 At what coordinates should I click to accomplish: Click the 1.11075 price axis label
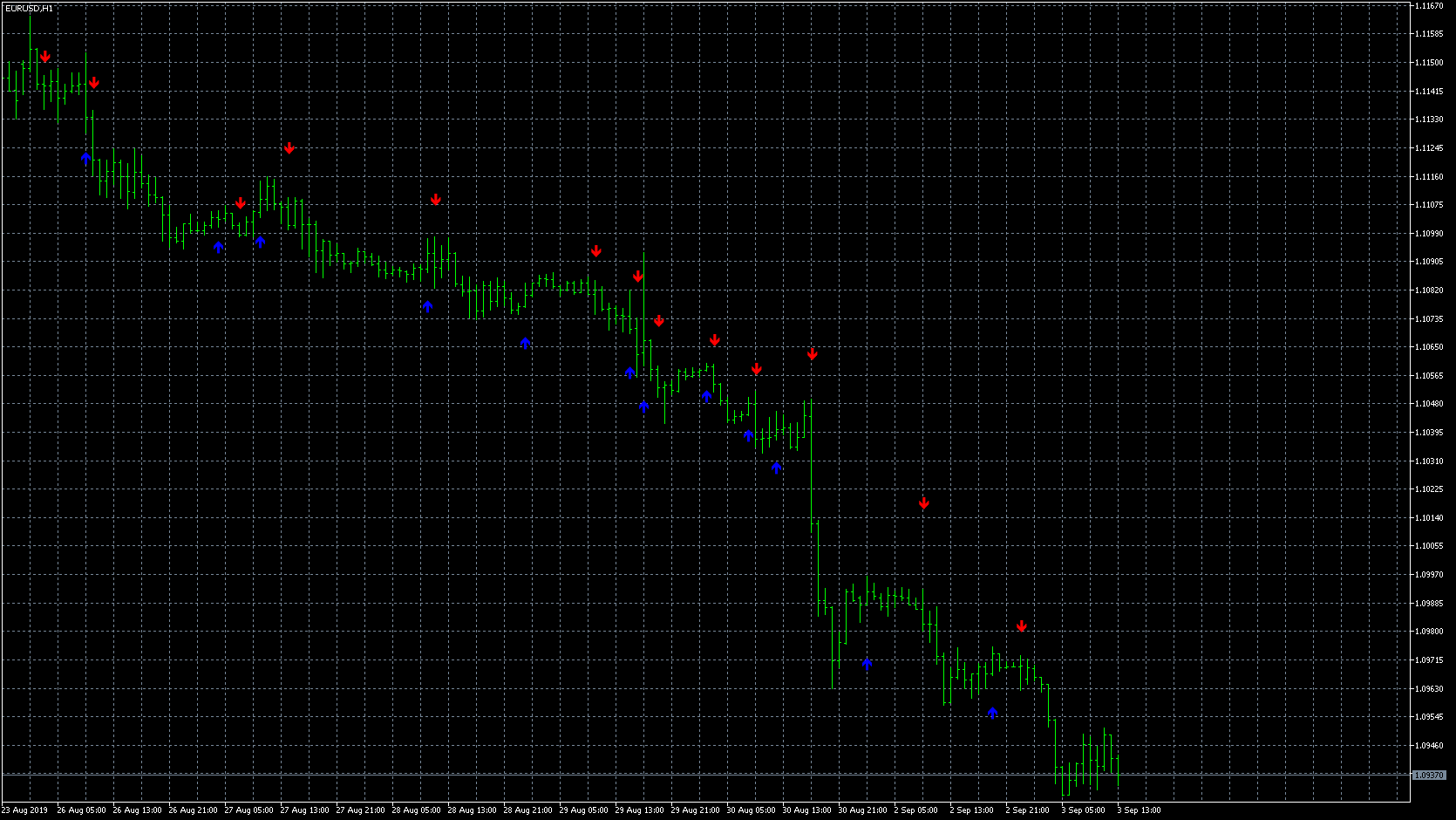pyautogui.click(x=1430, y=205)
